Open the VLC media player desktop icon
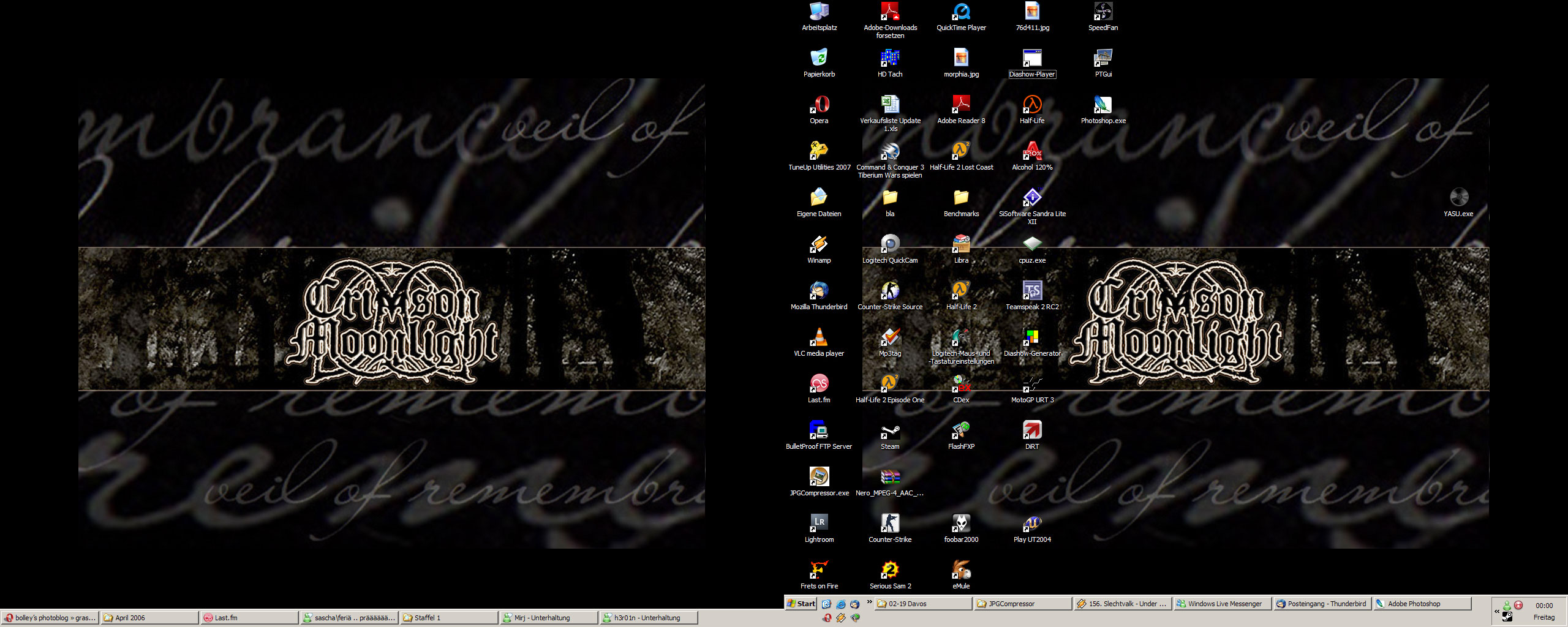Viewport: 1568px width, 627px height. (819, 338)
